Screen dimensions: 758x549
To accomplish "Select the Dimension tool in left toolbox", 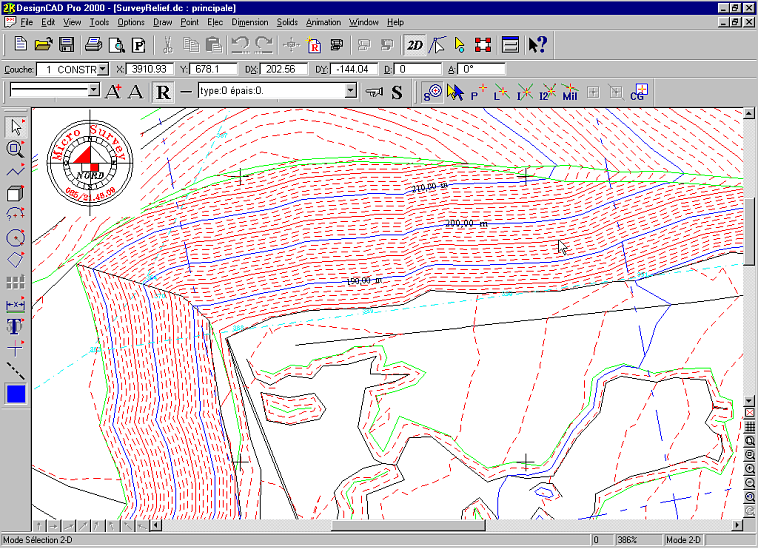I will 15,305.
